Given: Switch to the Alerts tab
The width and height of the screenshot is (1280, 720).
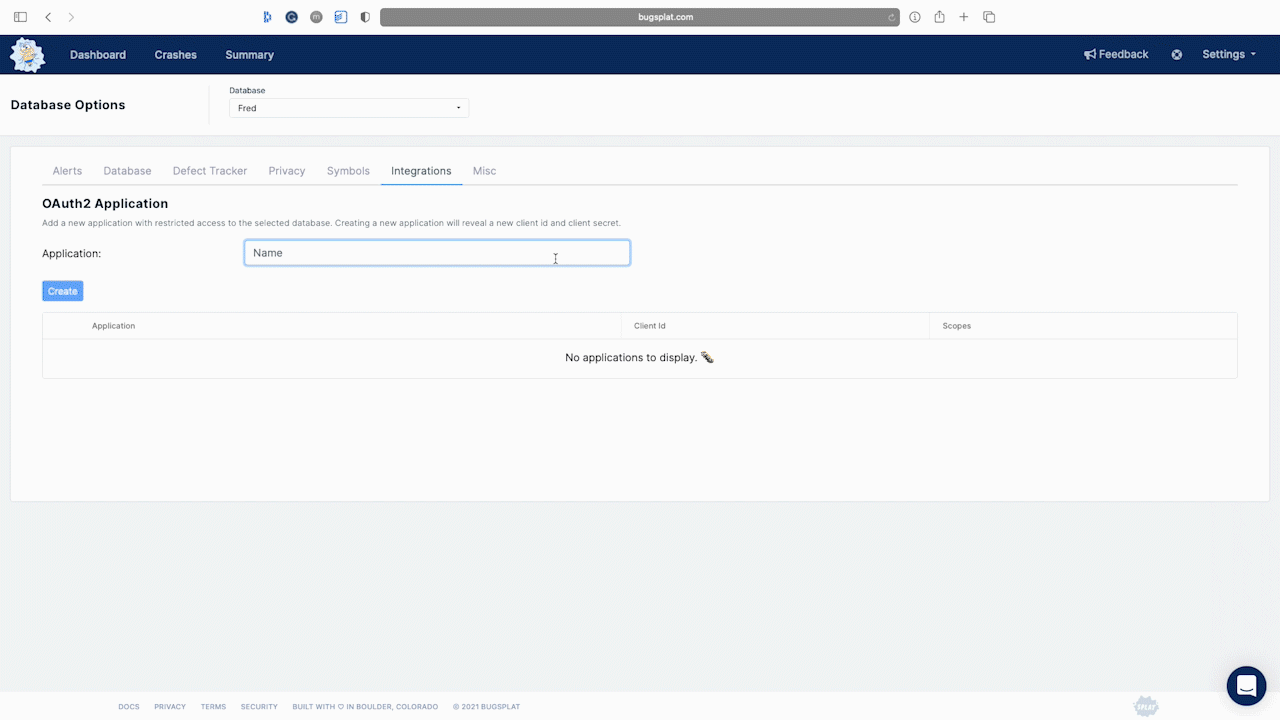Looking at the screenshot, I should coord(67,171).
